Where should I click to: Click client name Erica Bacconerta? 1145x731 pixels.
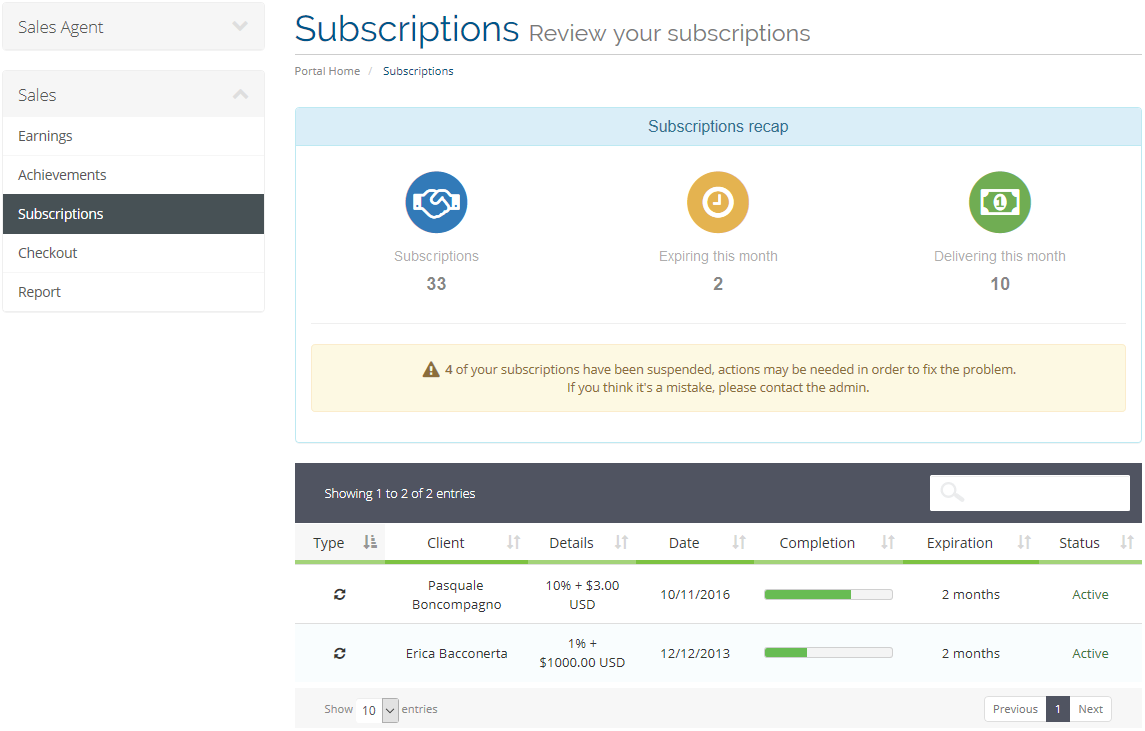[456, 654]
